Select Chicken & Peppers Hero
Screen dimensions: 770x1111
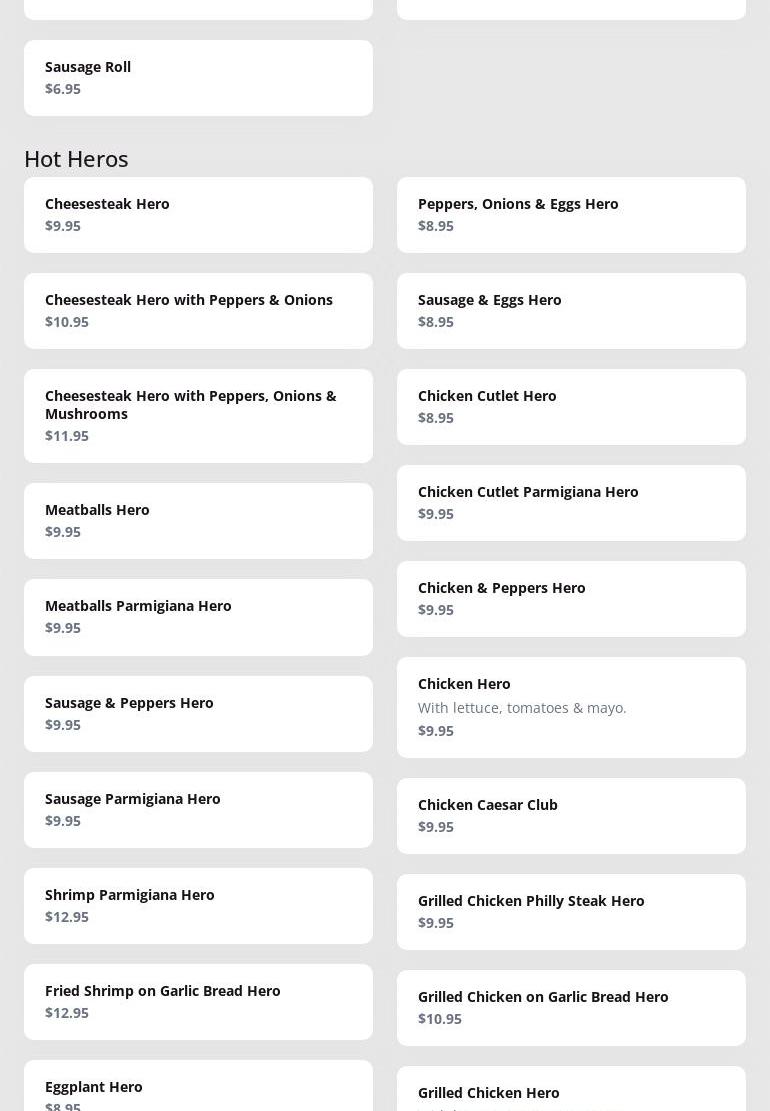tap(571, 599)
